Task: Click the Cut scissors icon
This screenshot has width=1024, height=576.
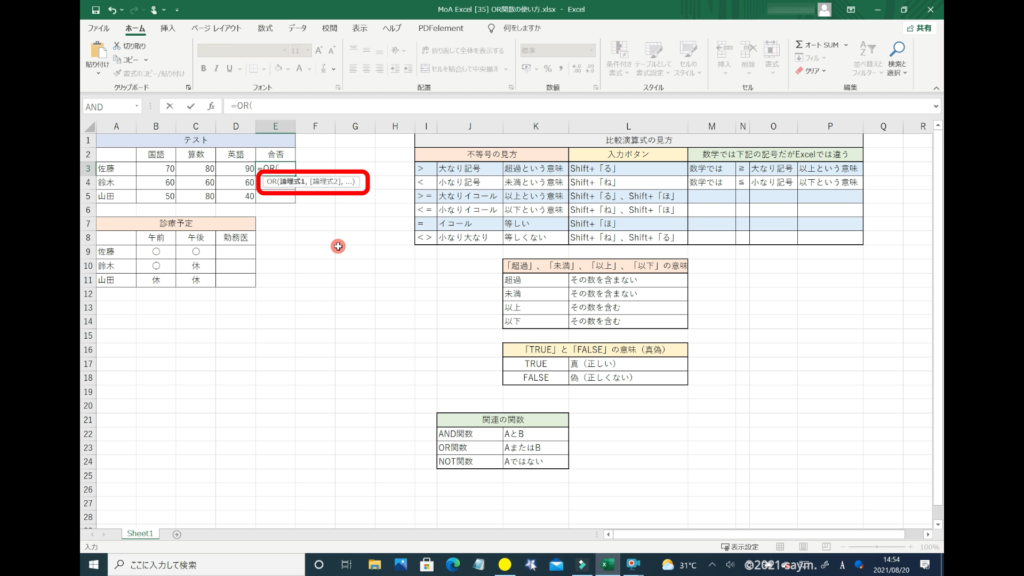Action: 118,46
